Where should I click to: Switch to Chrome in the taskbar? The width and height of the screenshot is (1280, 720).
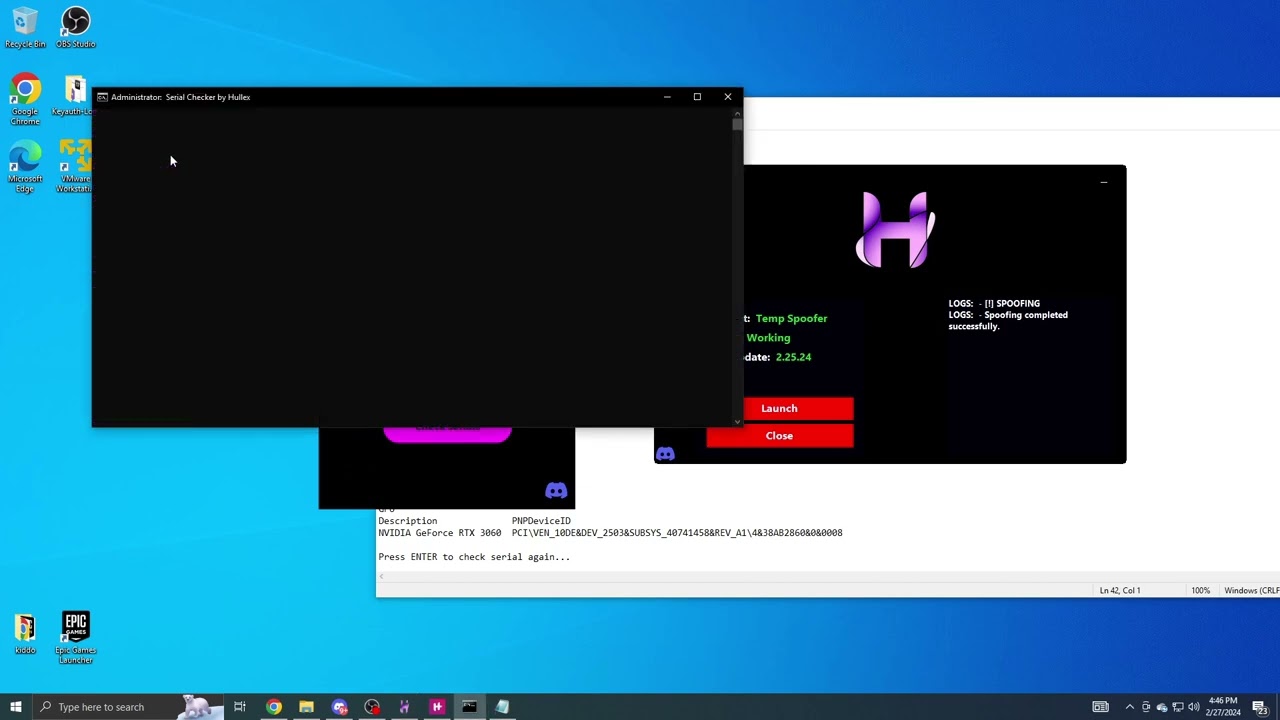pyautogui.click(x=273, y=707)
